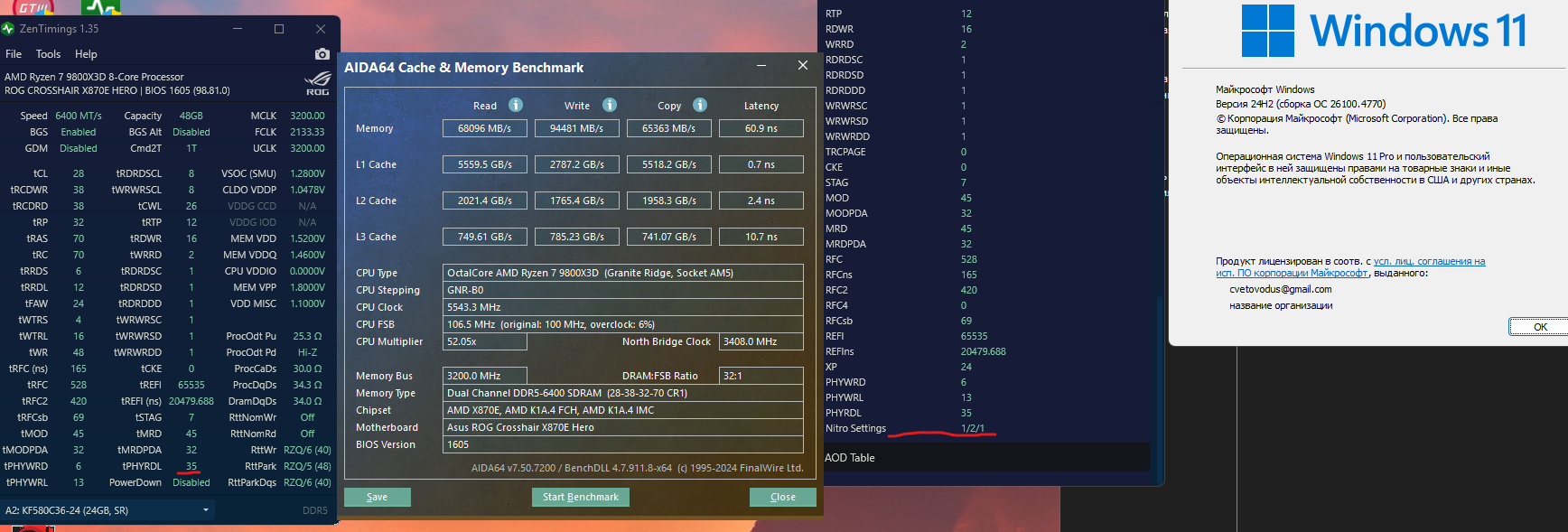Screen dimensions: 1568x532
Task: Click the DRAM:FSB Ratio value 32:1
Action: pyautogui.click(x=761, y=376)
